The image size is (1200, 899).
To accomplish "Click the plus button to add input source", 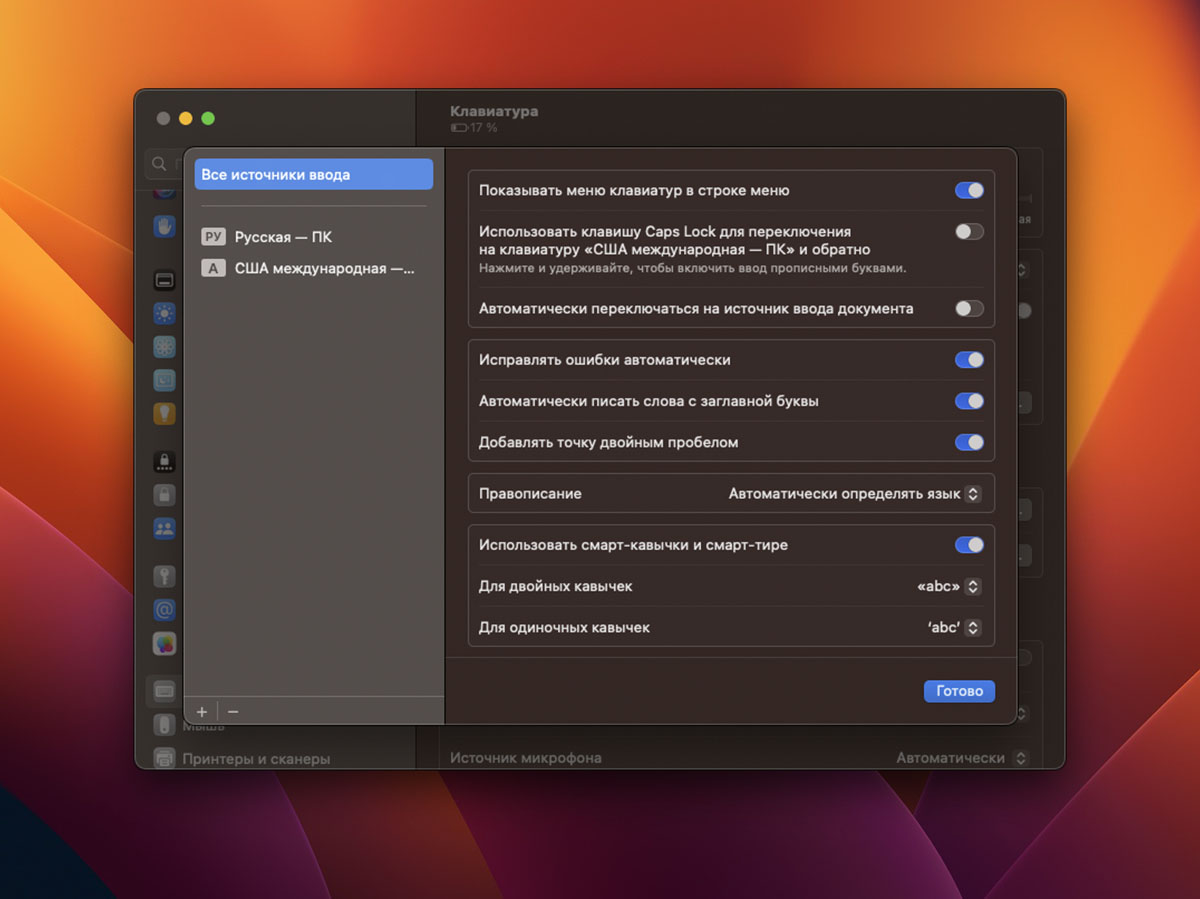I will pyautogui.click(x=202, y=711).
